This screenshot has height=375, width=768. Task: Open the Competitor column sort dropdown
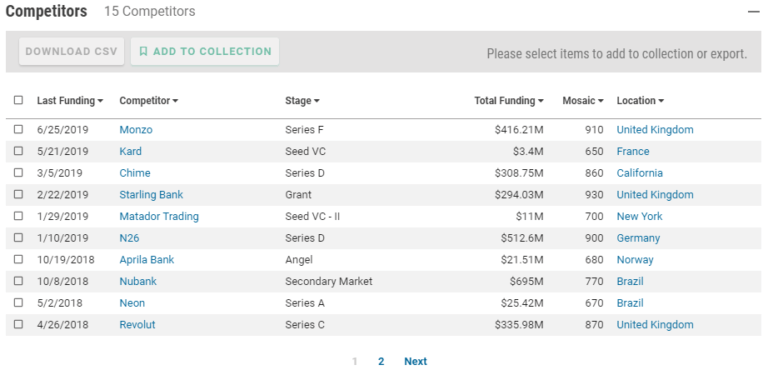point(175,101)
